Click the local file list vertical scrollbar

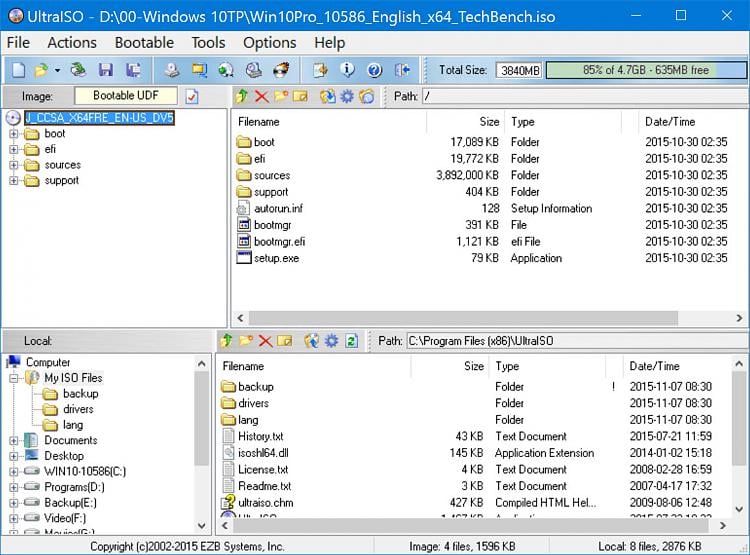point(739,419)
